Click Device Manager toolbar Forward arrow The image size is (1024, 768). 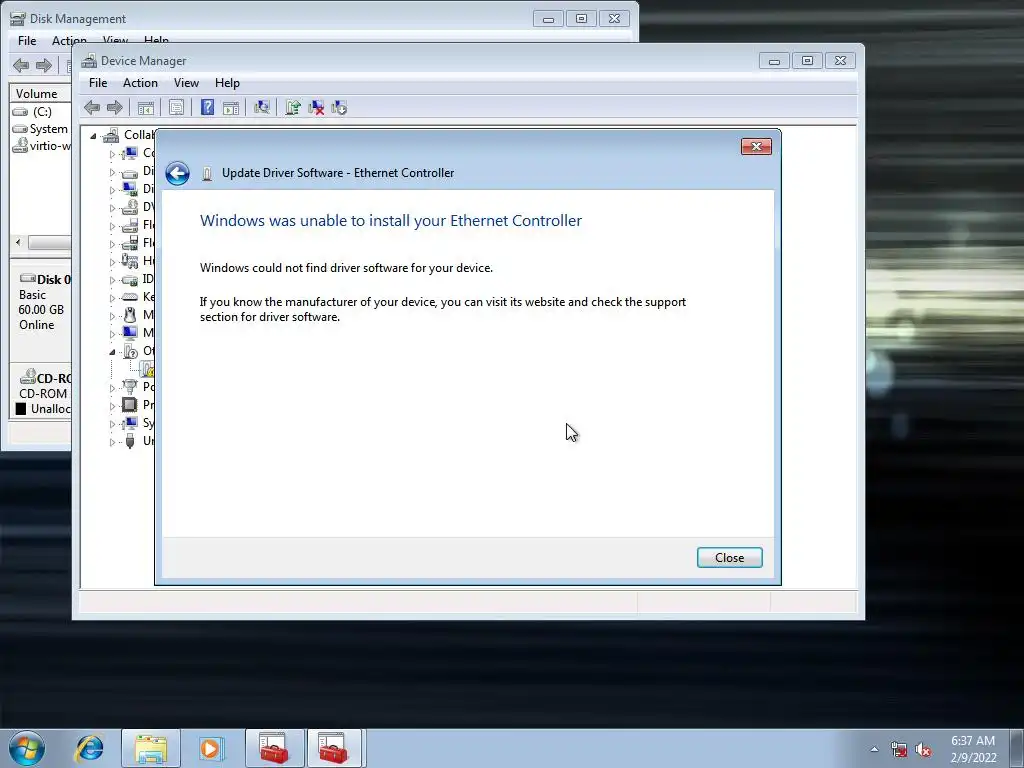(114, 108)
